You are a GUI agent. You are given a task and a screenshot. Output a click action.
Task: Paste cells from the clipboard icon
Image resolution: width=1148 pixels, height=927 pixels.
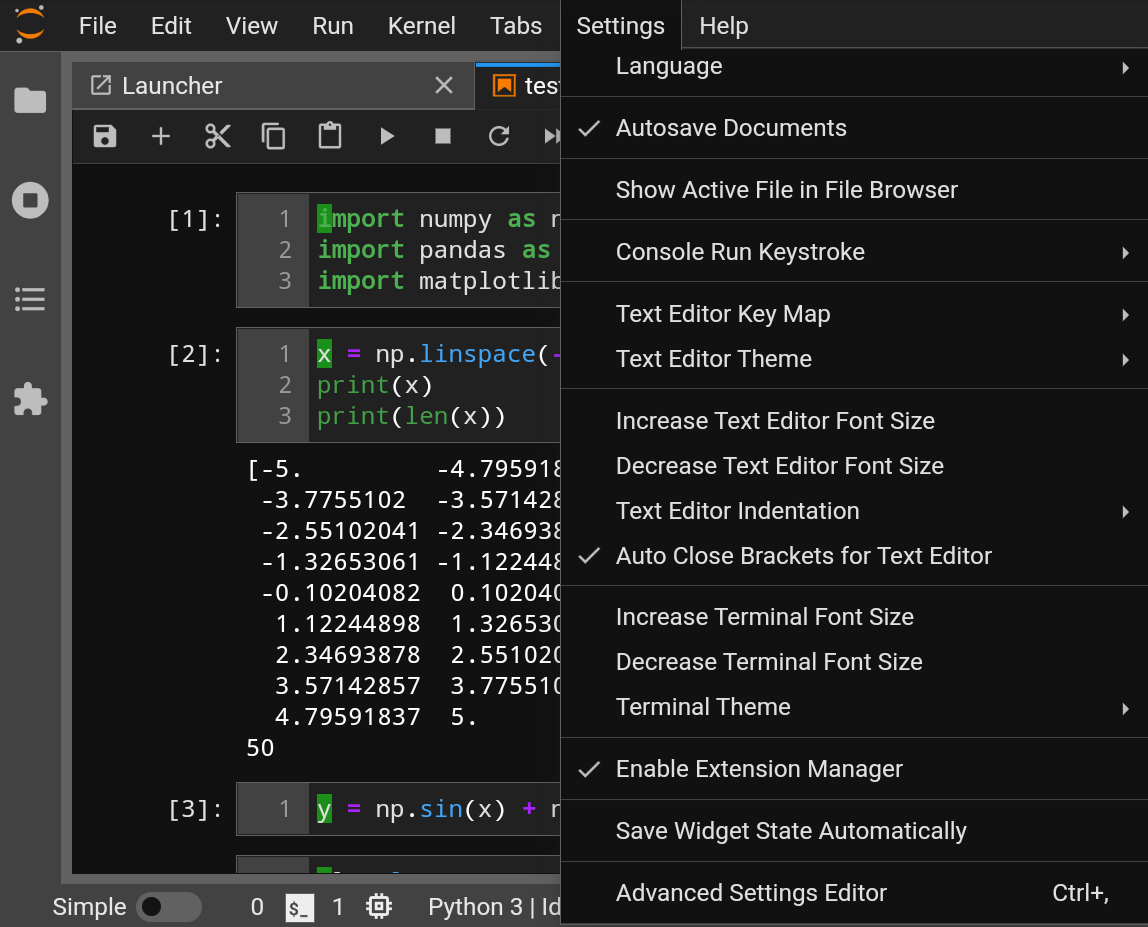tap(329, 136)
